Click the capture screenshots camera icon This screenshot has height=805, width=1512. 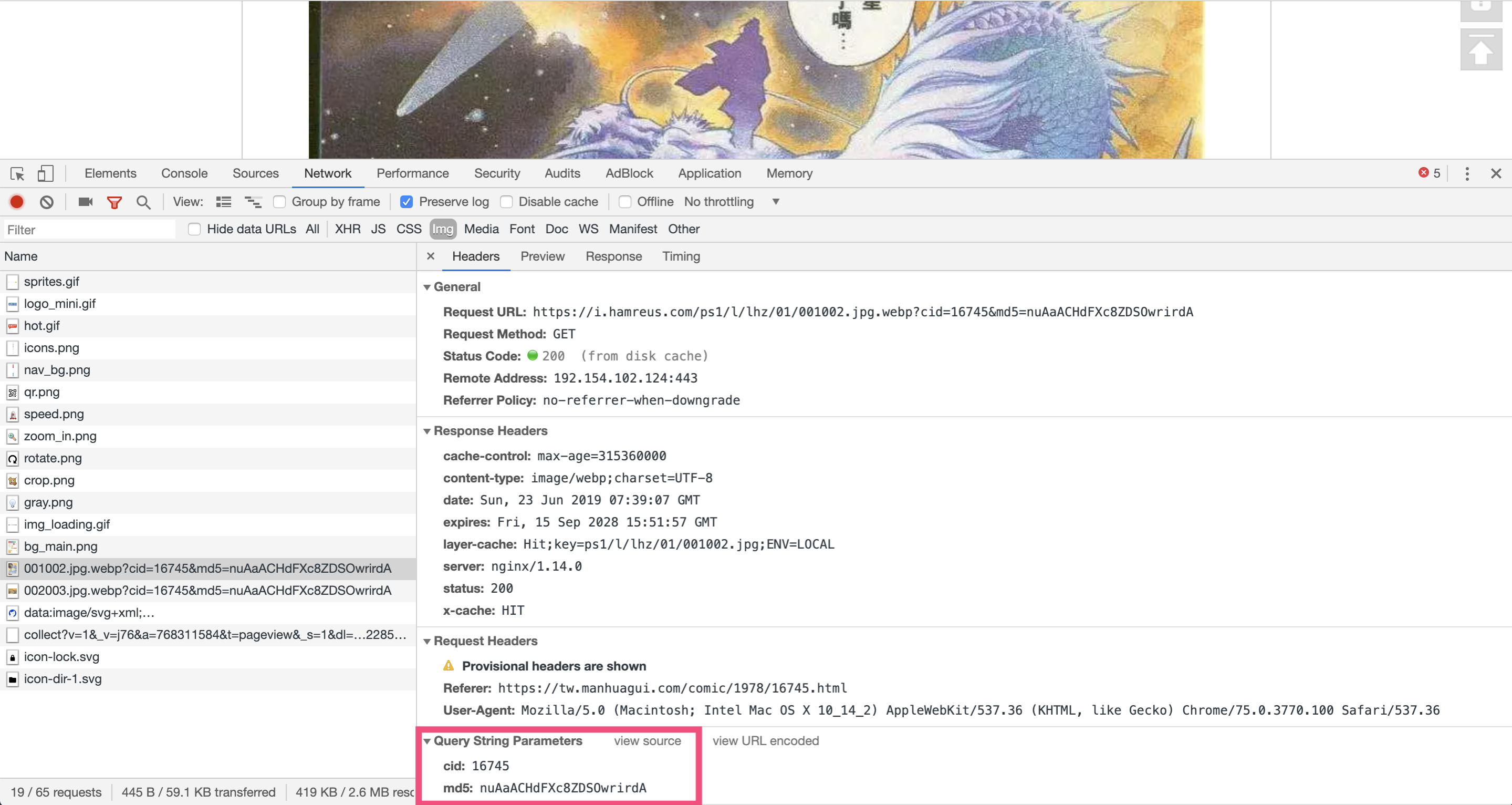coord(86,202)
